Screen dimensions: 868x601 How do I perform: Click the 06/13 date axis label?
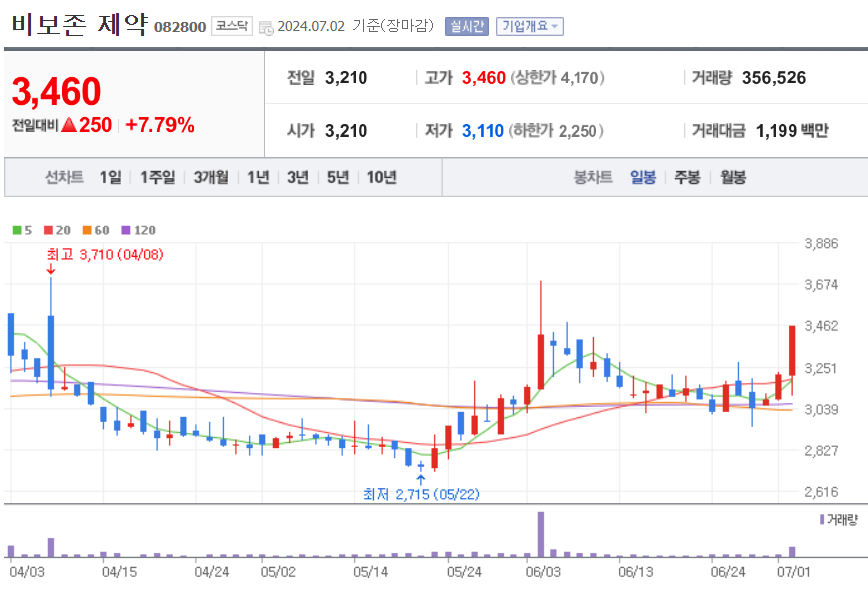[x=636, y=572]
